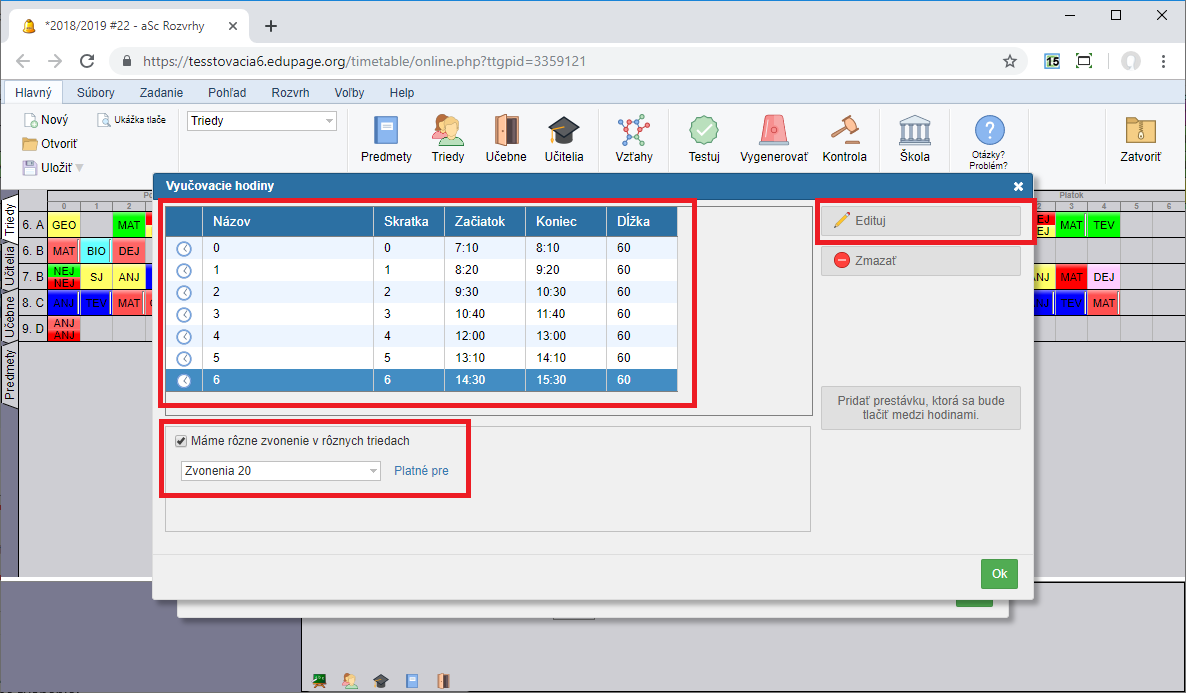Click the bottom bar teacher cap icon
The image size is (1186, 693).
pos(380,681)
